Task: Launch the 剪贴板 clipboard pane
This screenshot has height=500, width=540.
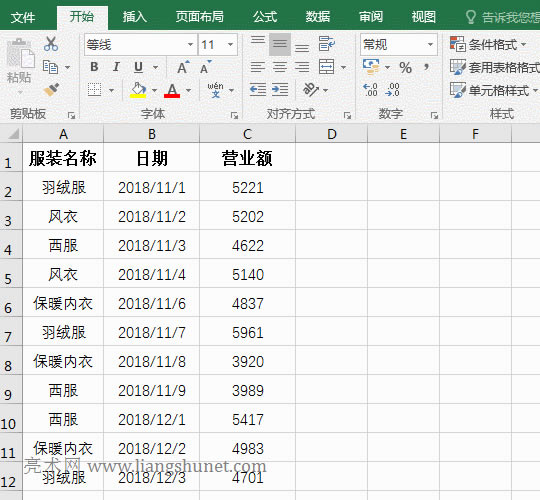Action: 71,115
